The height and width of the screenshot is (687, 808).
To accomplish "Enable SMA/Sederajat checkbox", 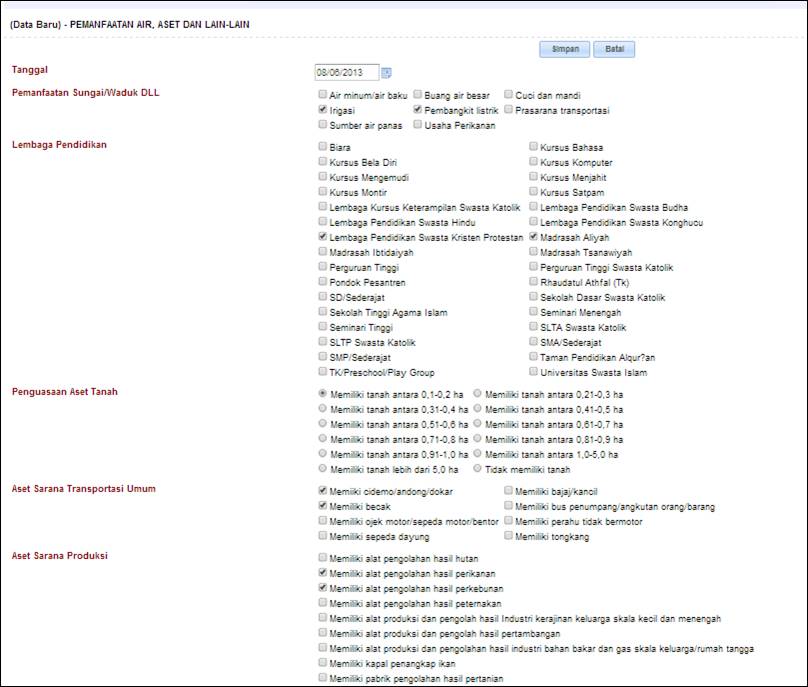I will coord(533,340).
